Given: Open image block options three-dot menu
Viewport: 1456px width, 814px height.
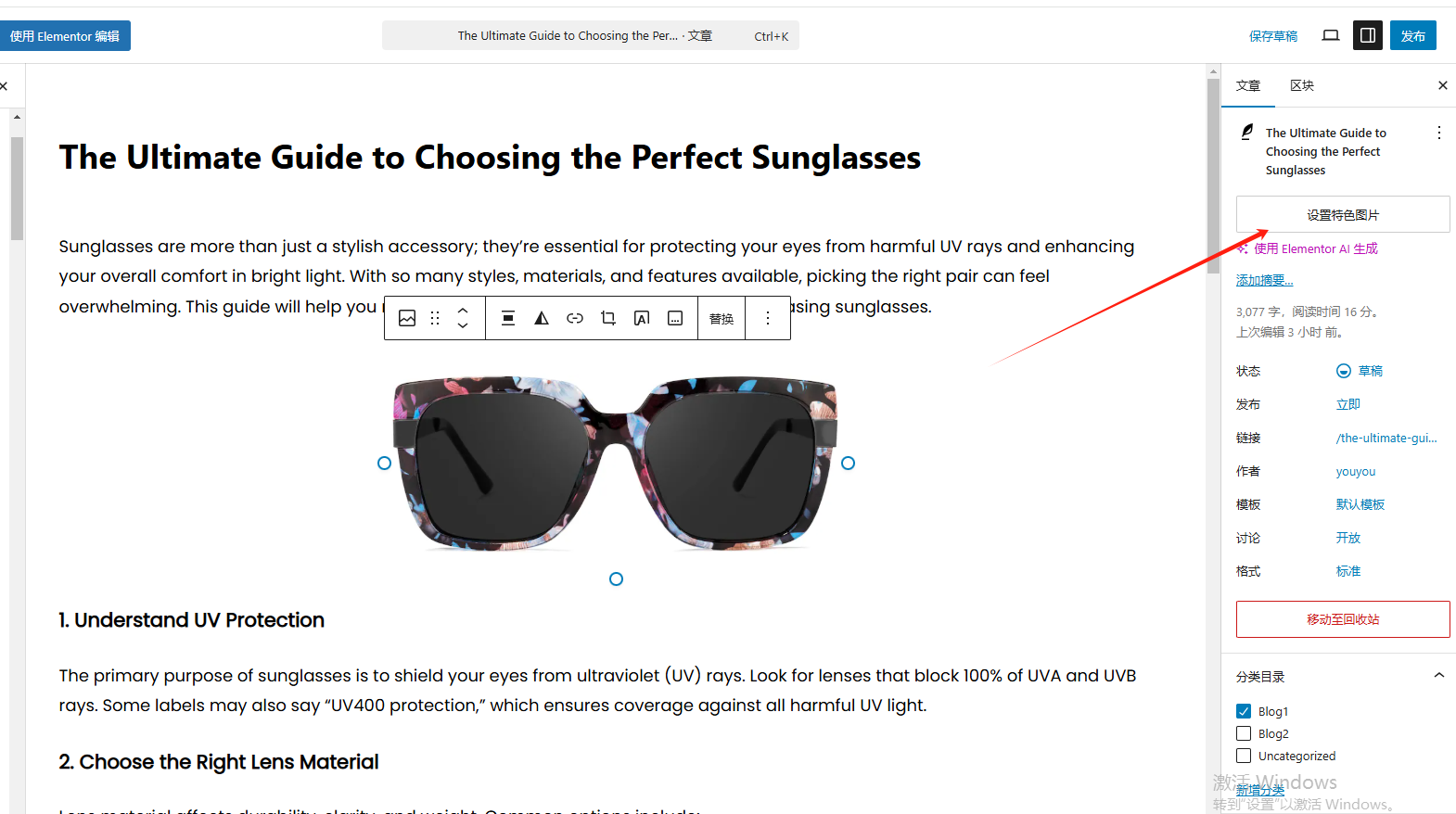Looking at the screenshot, I should [x=768, y=318].
